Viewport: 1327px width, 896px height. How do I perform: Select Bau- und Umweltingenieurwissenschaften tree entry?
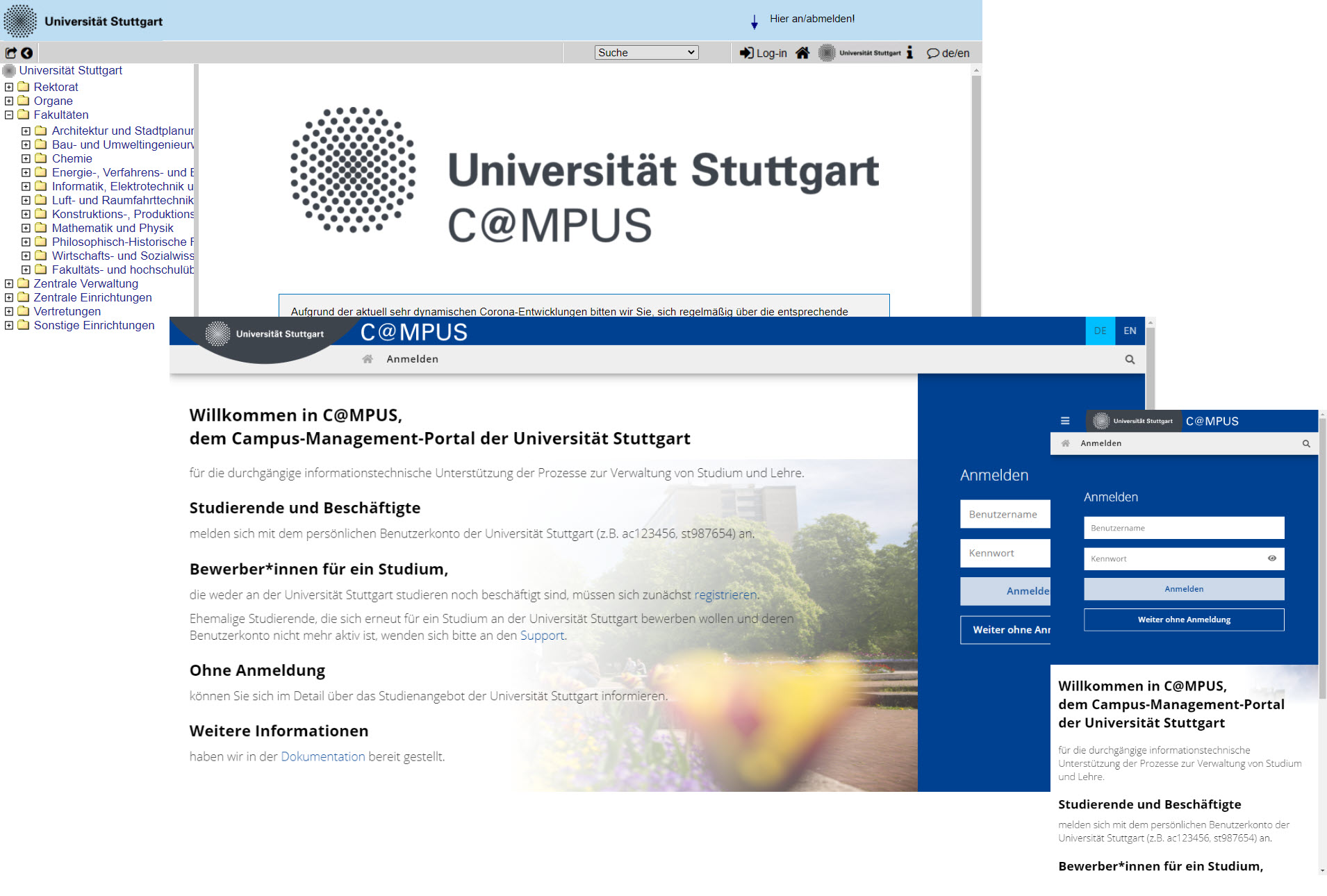(123, 144)
